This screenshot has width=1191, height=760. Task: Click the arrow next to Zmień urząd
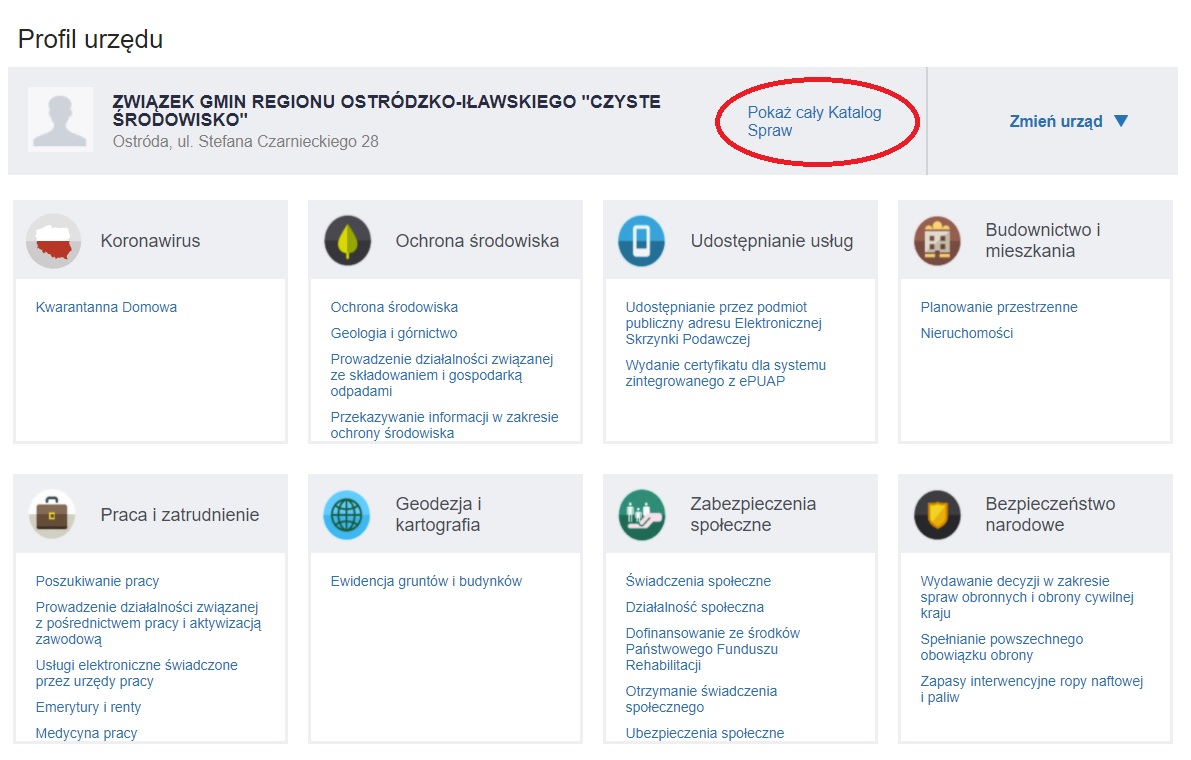click(x=1121, y=121)
